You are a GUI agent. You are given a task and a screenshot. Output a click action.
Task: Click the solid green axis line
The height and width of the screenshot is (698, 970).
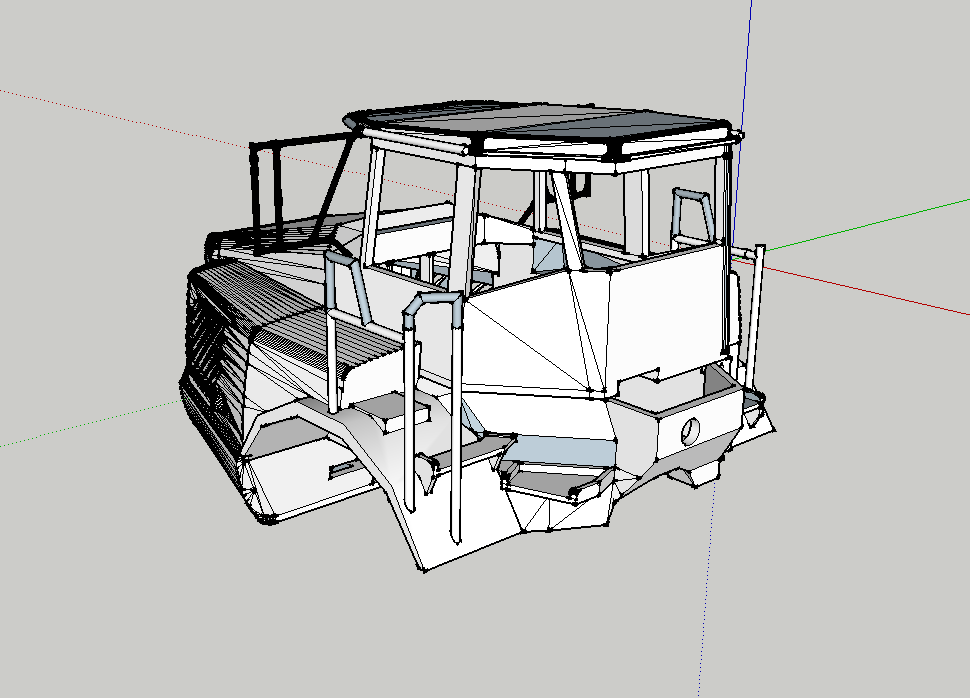pos(870,224)
